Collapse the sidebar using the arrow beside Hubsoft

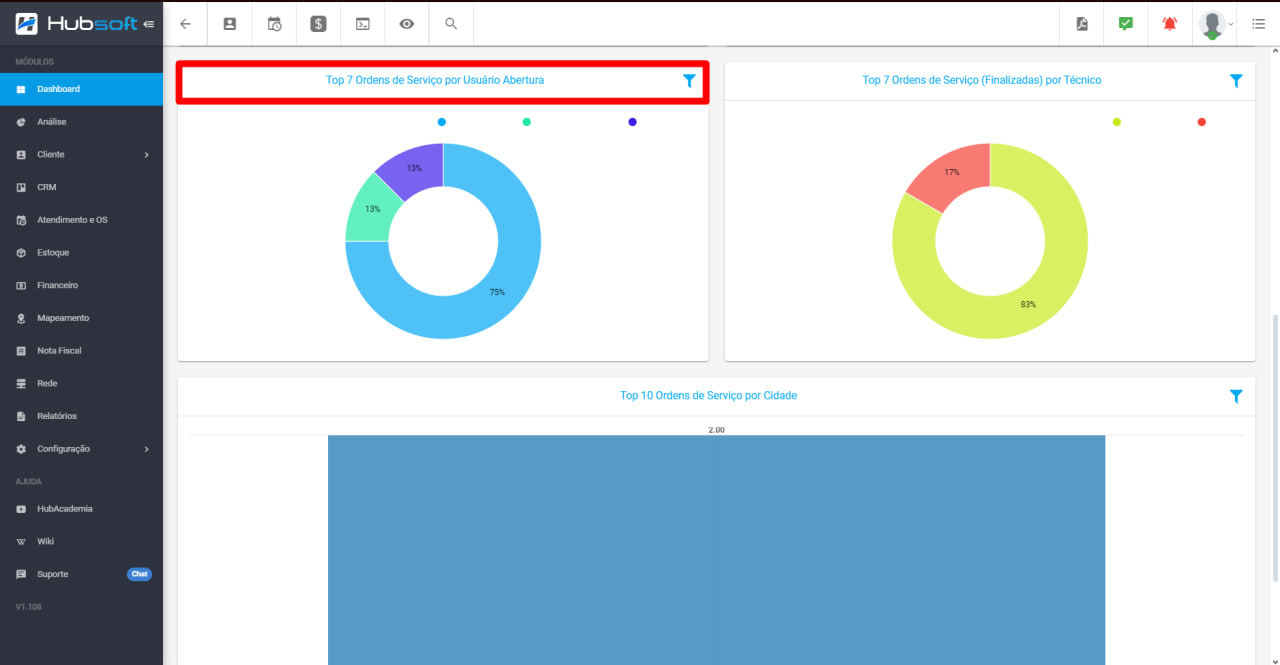coord(149,24)
